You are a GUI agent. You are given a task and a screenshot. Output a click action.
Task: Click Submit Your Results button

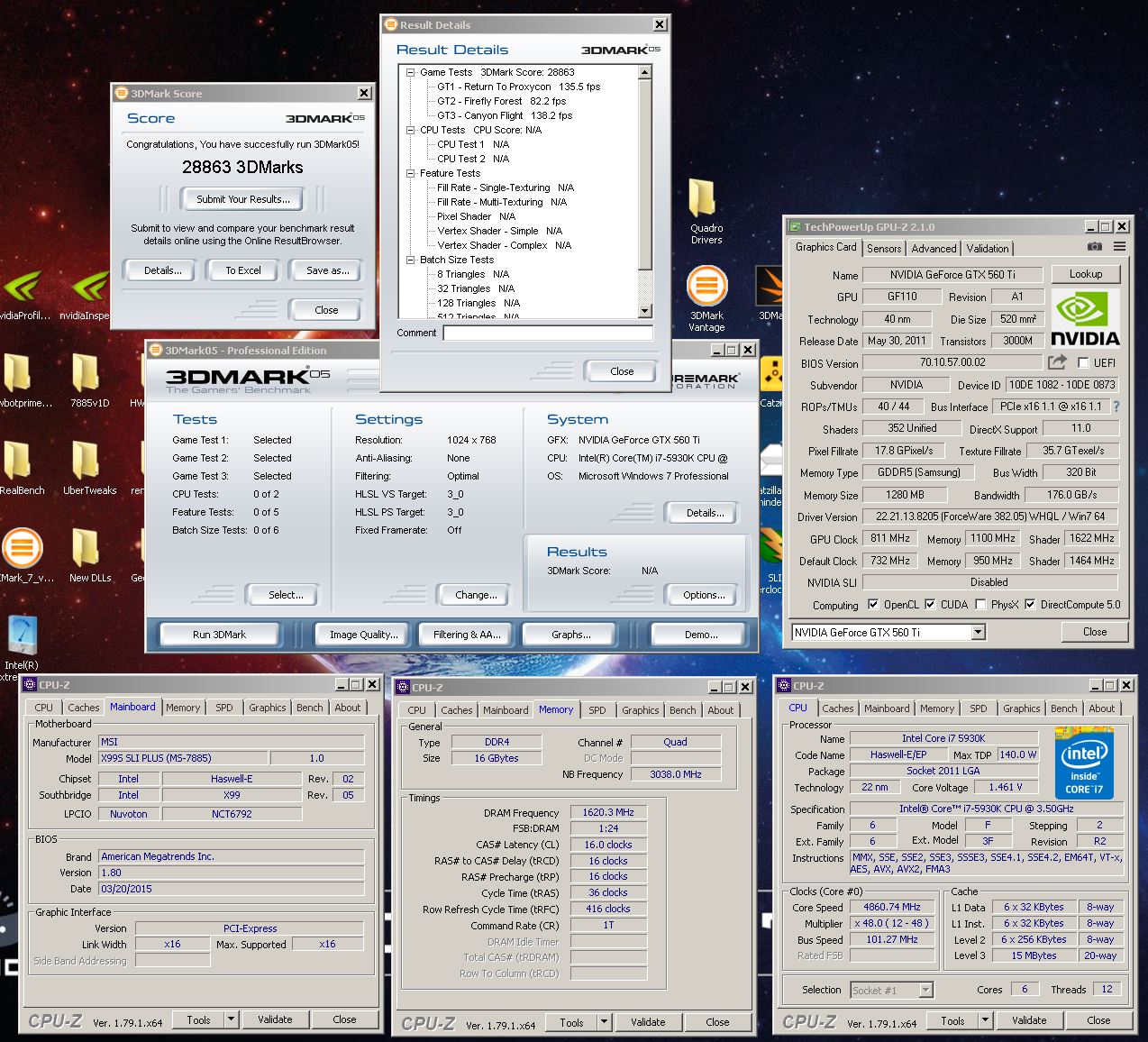pos(243,199)
